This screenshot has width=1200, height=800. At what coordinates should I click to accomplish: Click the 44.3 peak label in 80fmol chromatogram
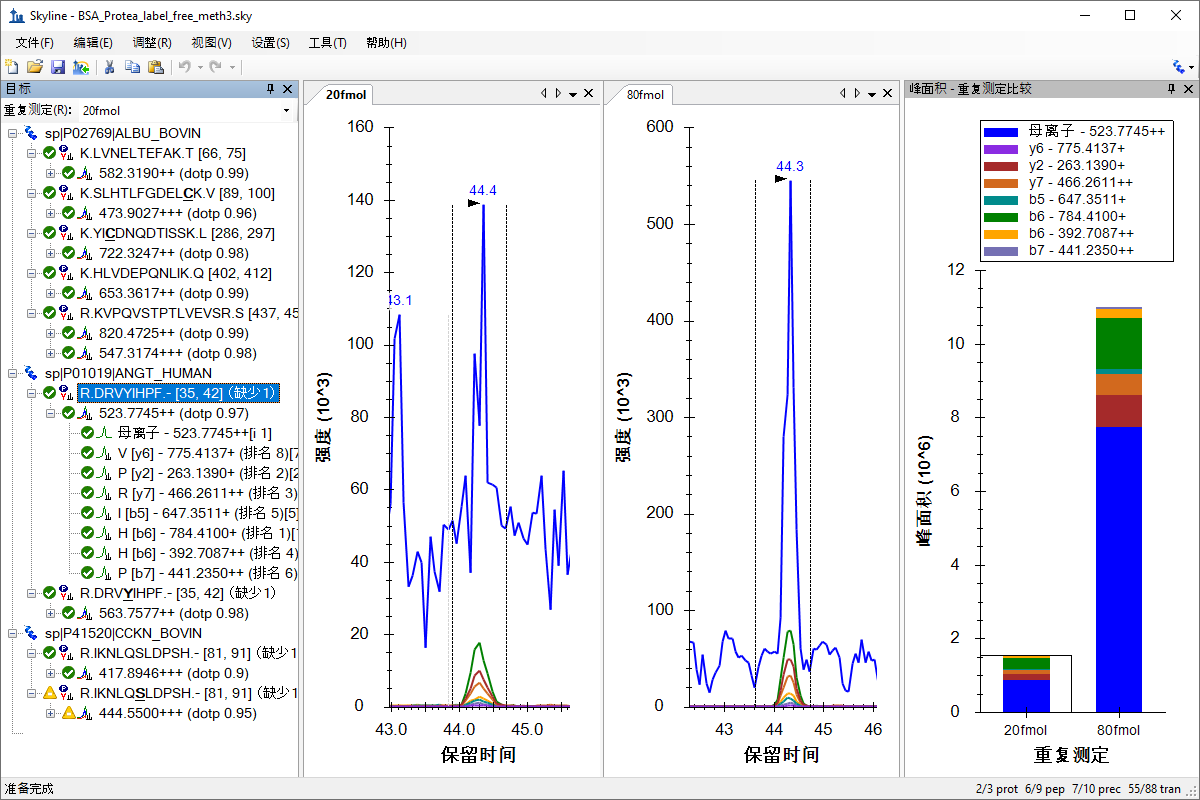tap(790, 166)
